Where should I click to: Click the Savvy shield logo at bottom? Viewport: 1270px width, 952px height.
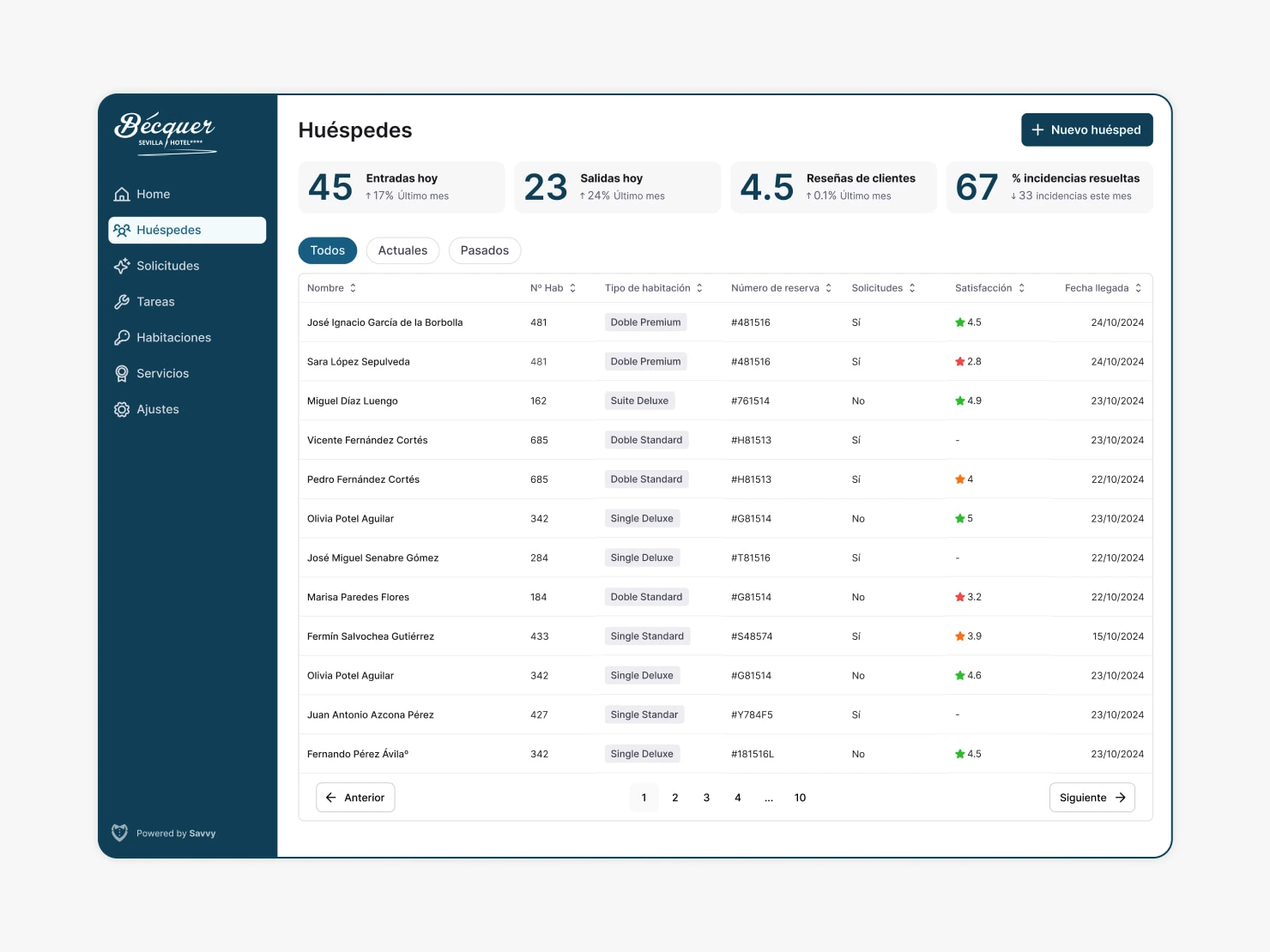(119, 832)
